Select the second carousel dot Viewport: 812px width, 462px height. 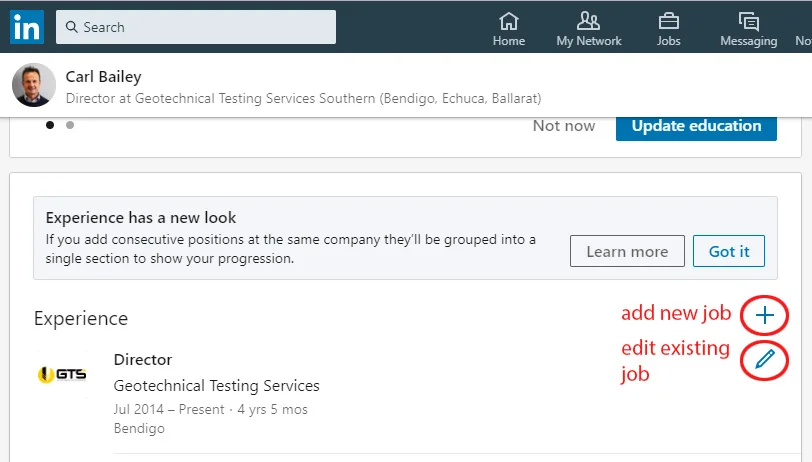click(70, 125)
